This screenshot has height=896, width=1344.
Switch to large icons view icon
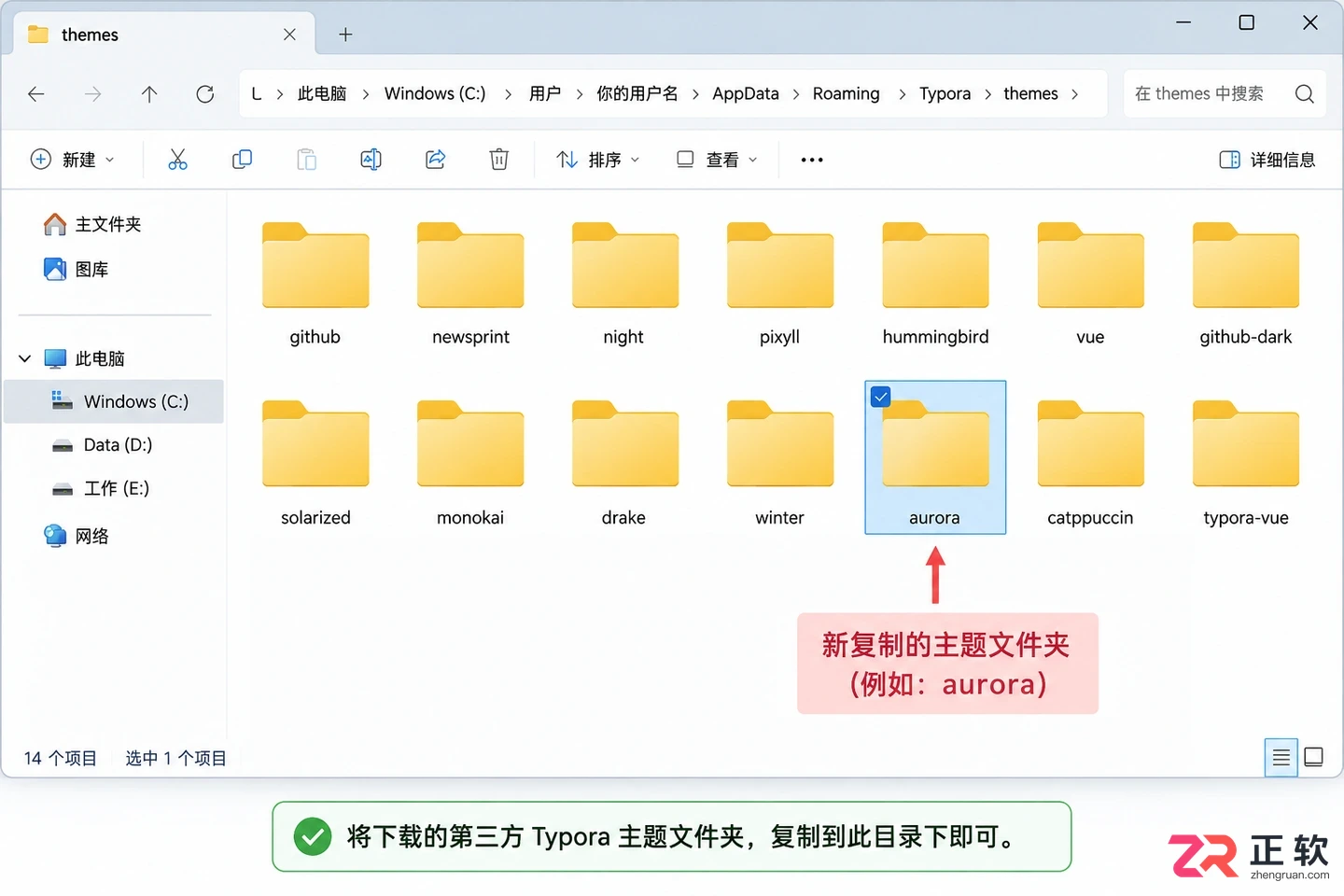[x=1313, y=757]
